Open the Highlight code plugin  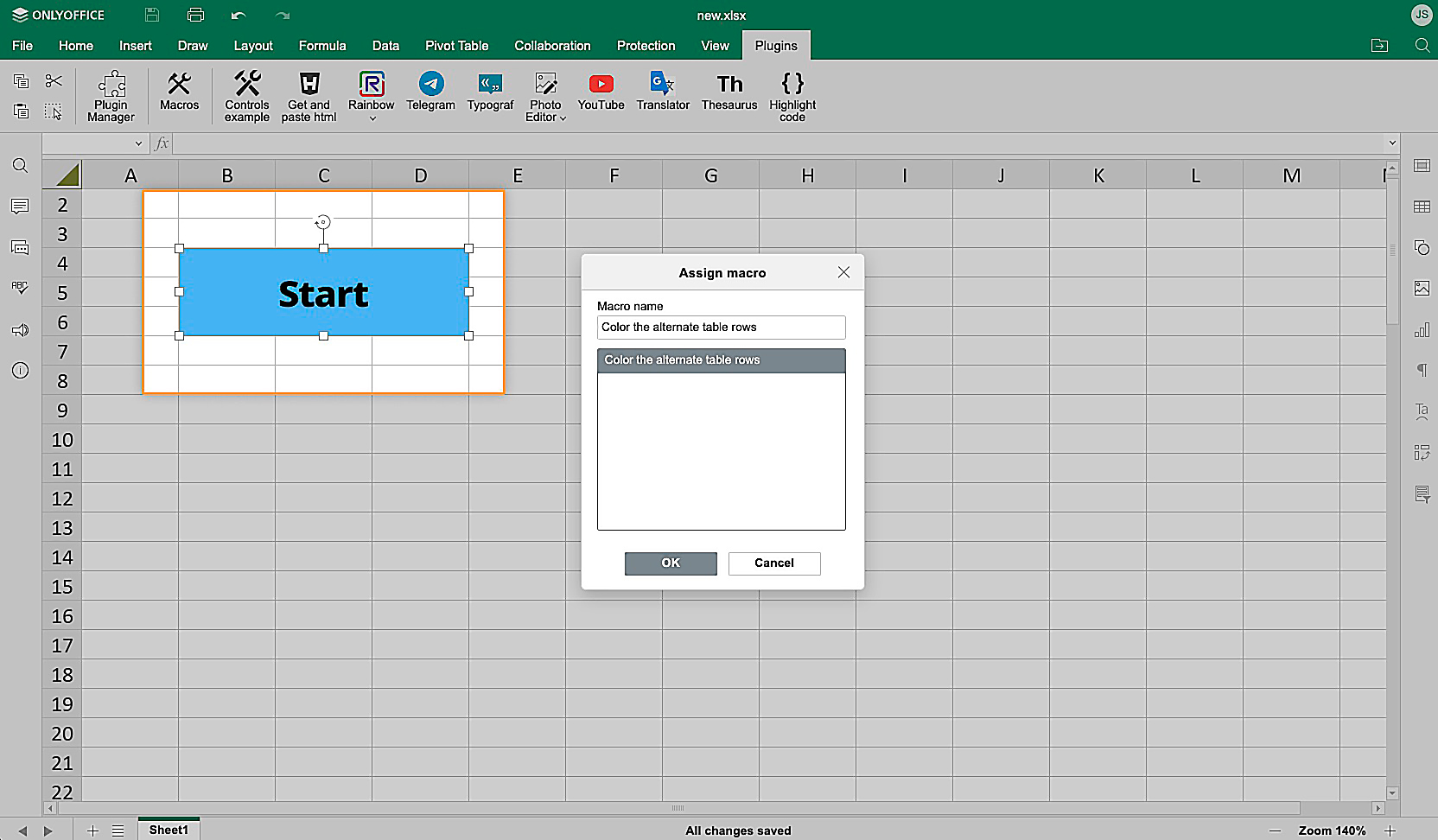[x=792, y=96]
